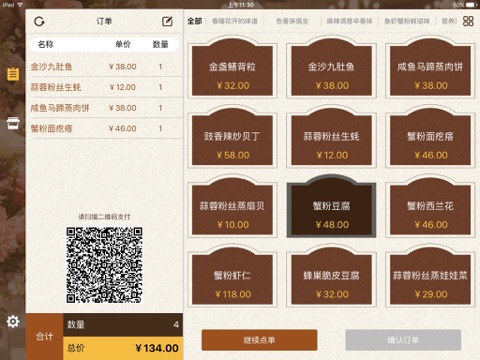Tap the refresh order icon
The height and width of the screenshot is (360, 480).
[39, 22]
